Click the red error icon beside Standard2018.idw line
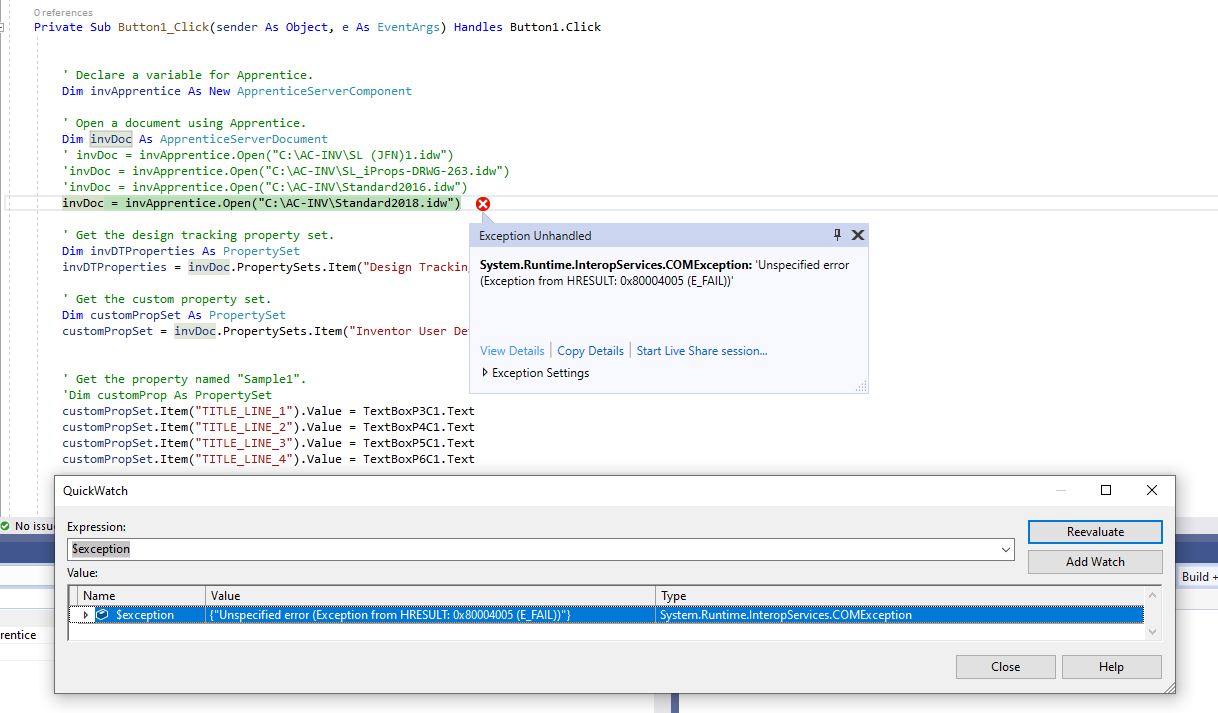Screen dimensions: 1218x713 [482, 203]
